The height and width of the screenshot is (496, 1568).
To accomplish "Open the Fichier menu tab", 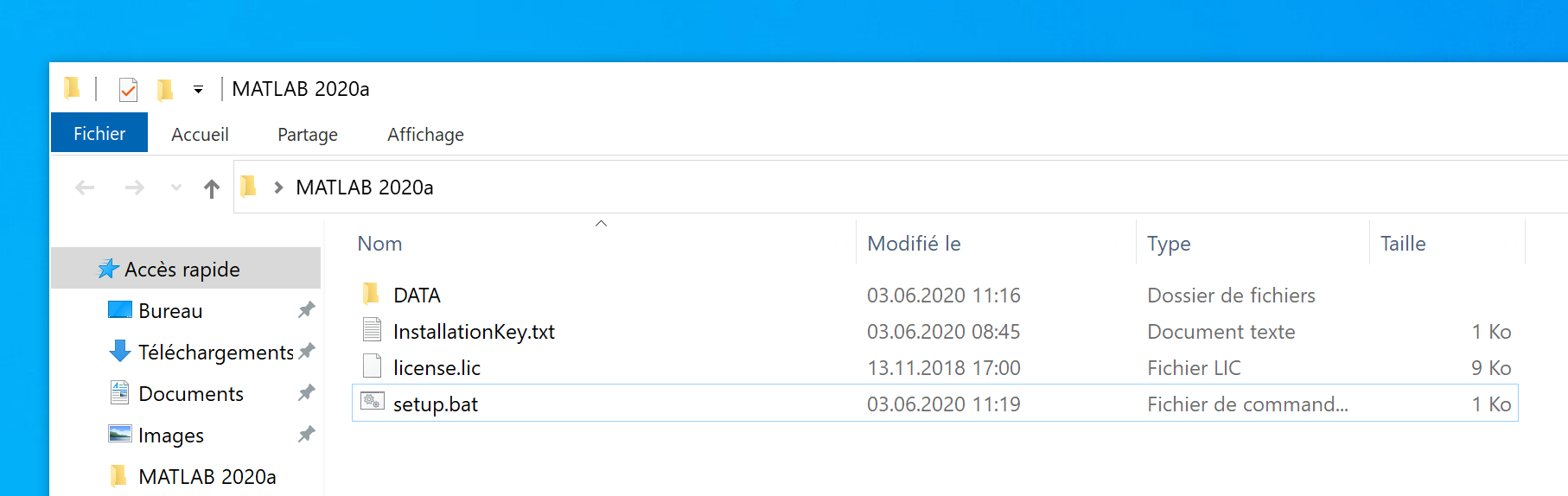I will [99, 134].
